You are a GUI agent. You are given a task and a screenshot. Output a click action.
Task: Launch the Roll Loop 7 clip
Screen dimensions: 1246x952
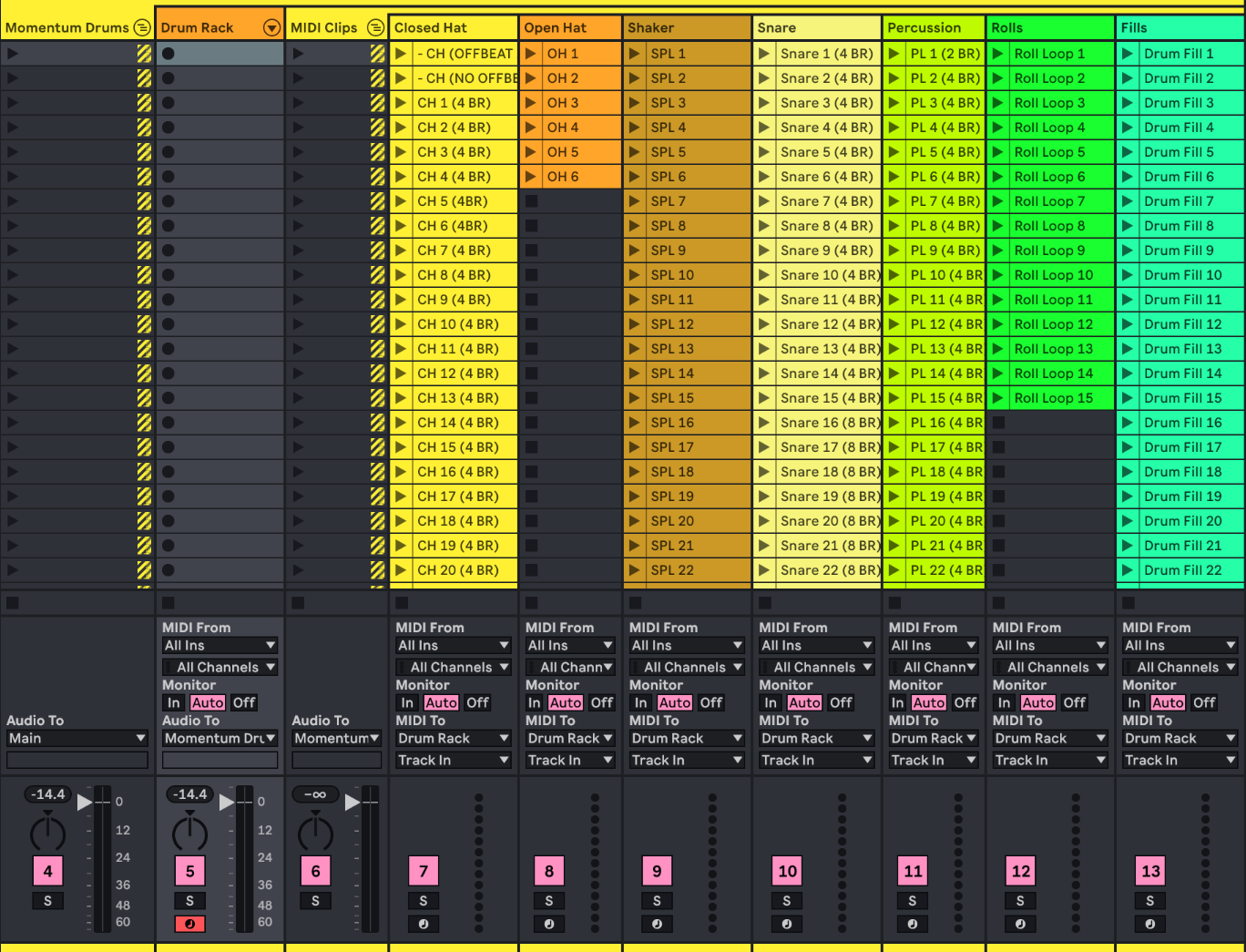[1050, 201]
